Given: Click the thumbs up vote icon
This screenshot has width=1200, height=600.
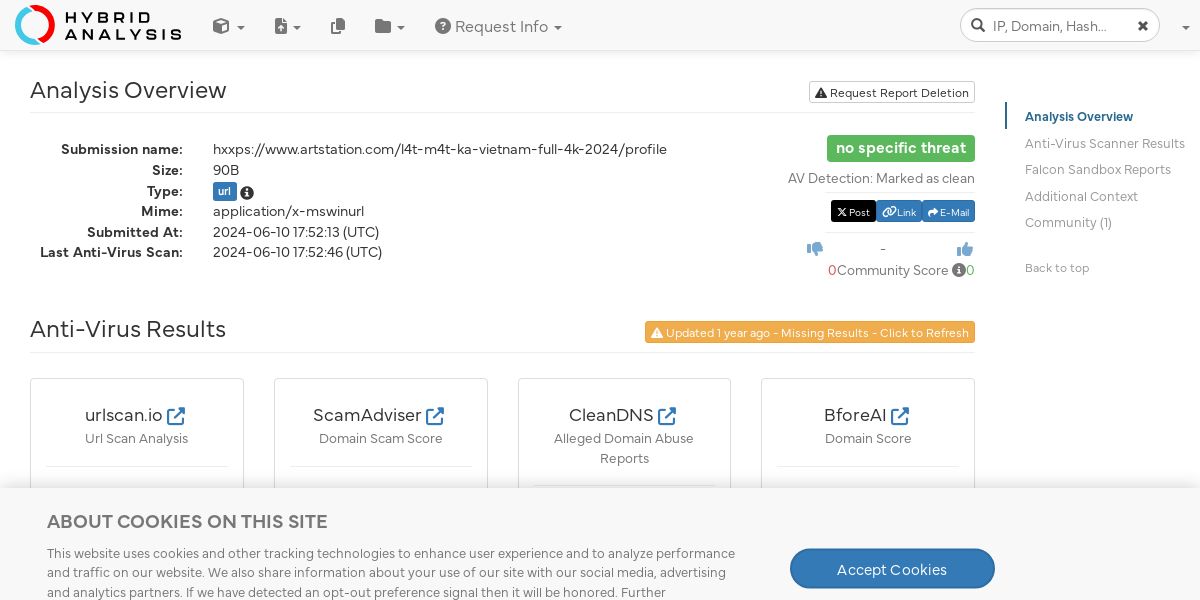Looking at the screenshot, I should [x=964, y=249].
